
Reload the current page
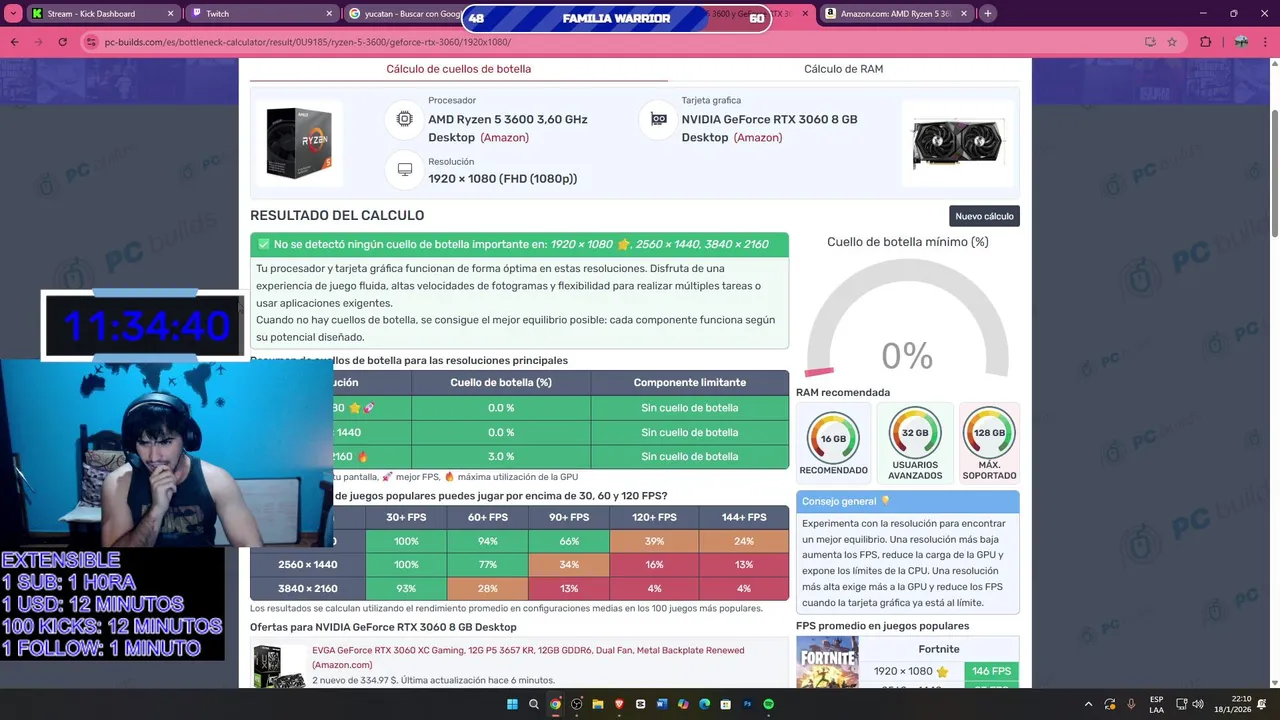tap(62, 42)
